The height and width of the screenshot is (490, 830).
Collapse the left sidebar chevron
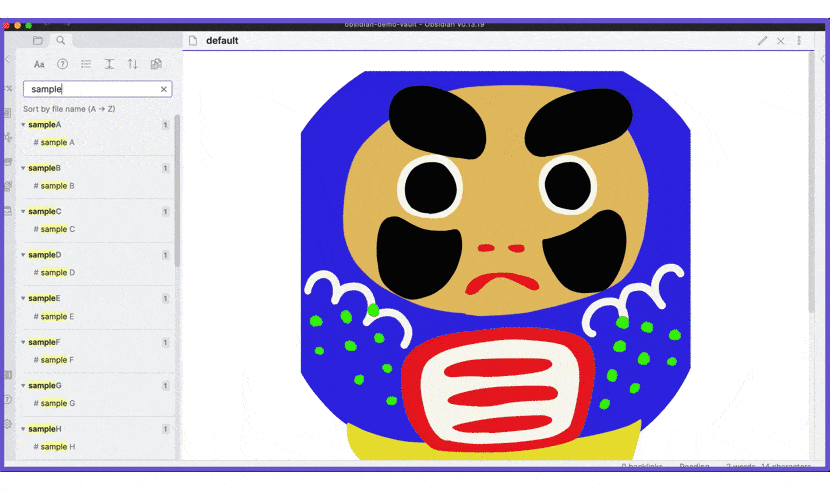7,59
